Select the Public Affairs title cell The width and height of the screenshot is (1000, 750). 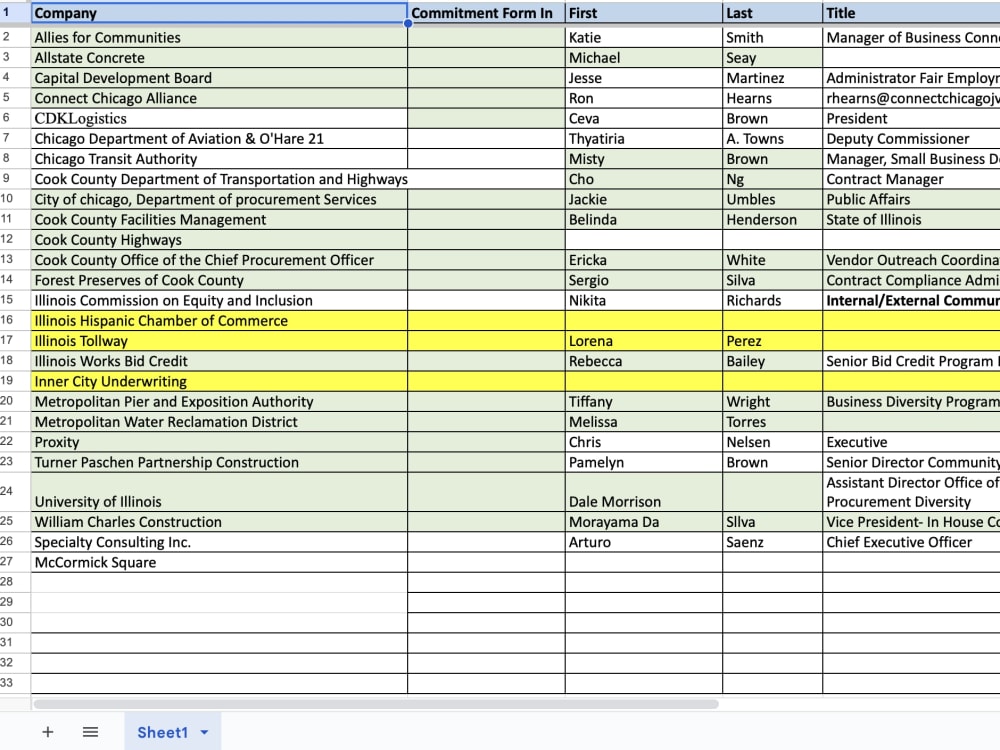[911, 200]
